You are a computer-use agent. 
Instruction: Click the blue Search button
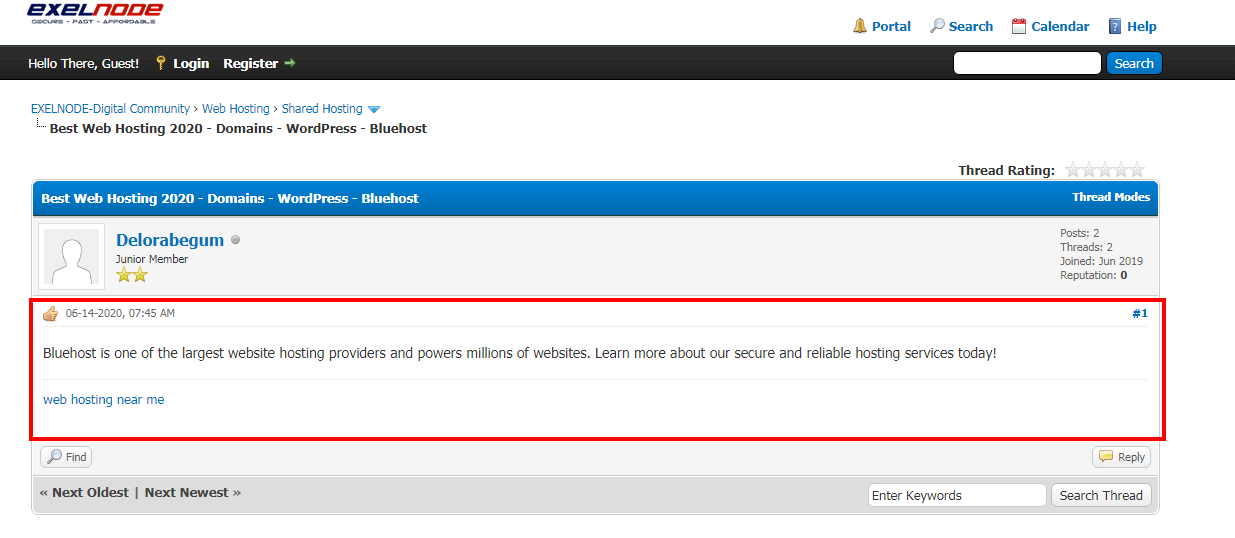(1134, 63)
